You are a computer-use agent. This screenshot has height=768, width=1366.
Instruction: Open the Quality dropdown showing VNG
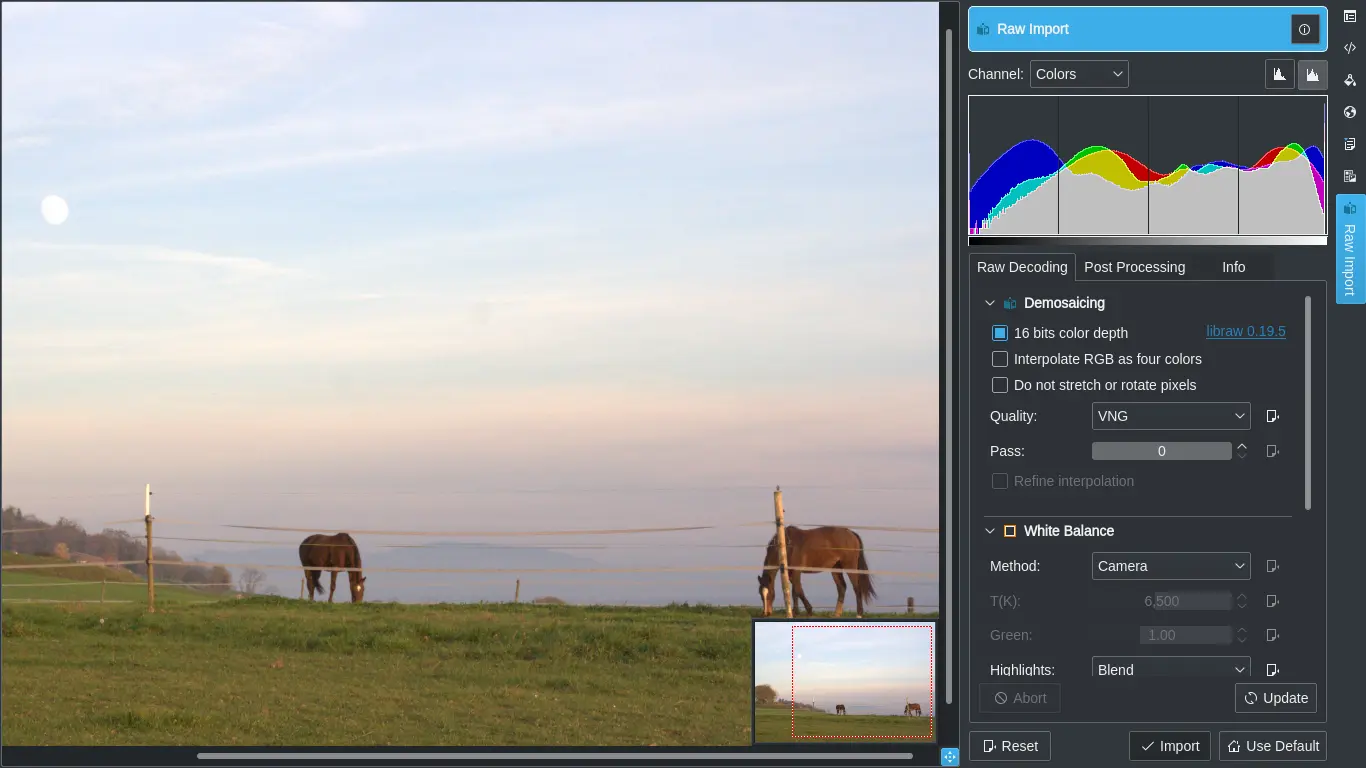coord(1170,415)
